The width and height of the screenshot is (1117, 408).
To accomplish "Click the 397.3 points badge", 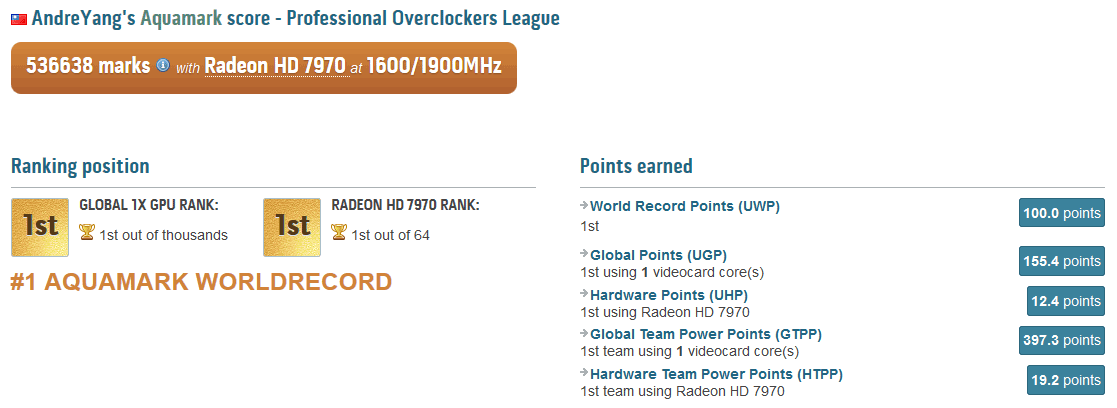I will coord(1061,341).
